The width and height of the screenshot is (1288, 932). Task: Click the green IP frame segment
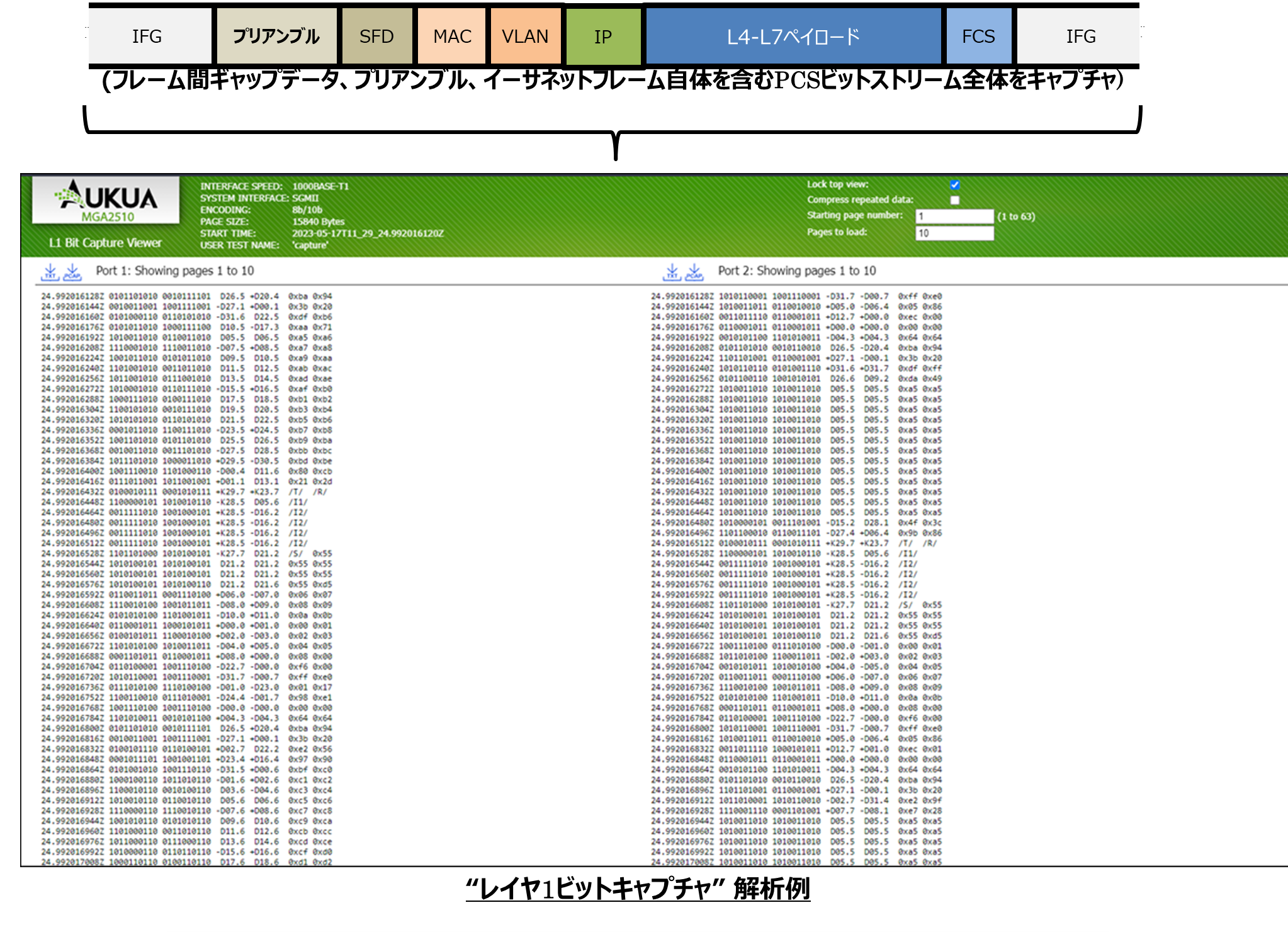(603, 36)
